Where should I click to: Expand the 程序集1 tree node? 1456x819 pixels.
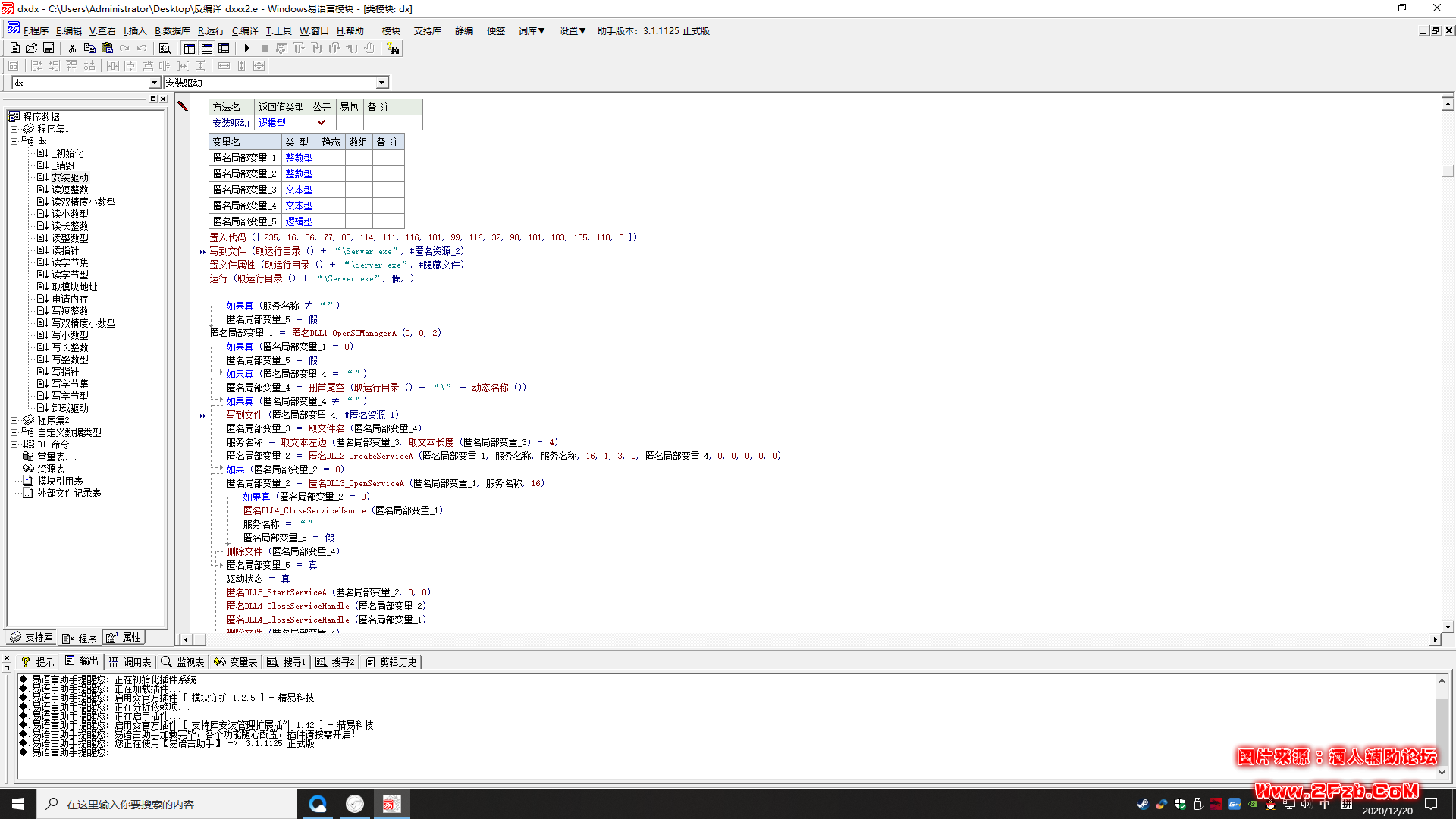pyautogui.click(x=14, y=129)
